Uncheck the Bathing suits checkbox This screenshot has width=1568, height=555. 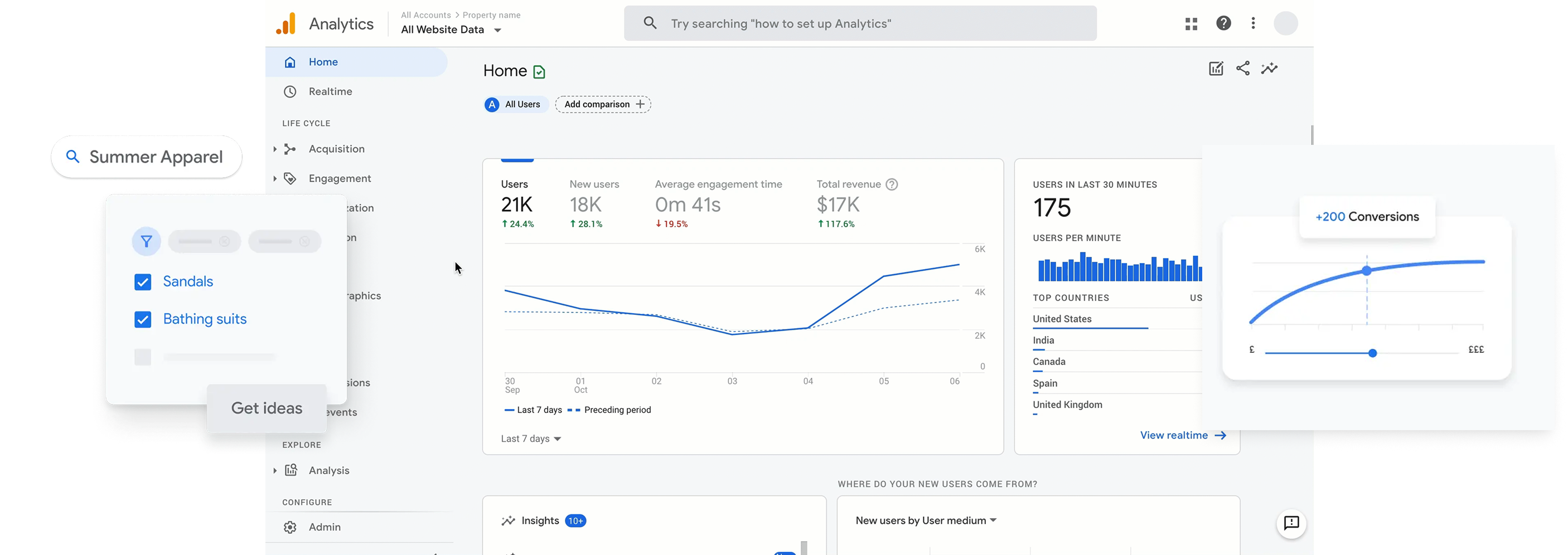click(142, 319)
